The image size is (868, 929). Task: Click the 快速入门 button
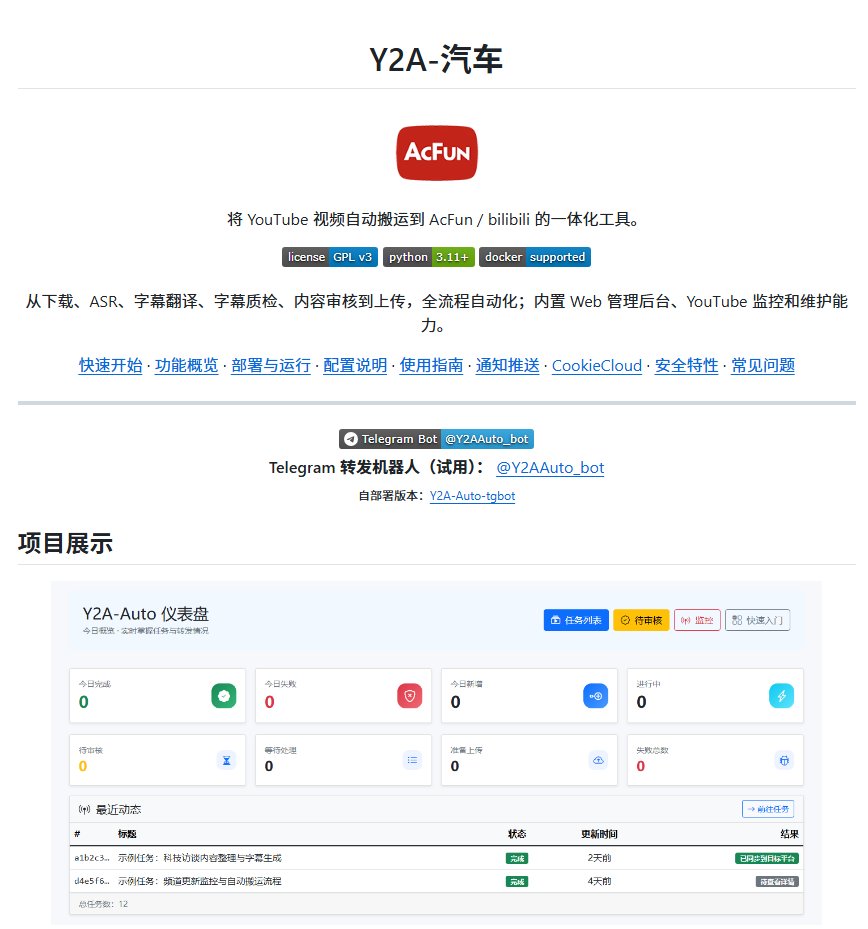click(757, 620)
